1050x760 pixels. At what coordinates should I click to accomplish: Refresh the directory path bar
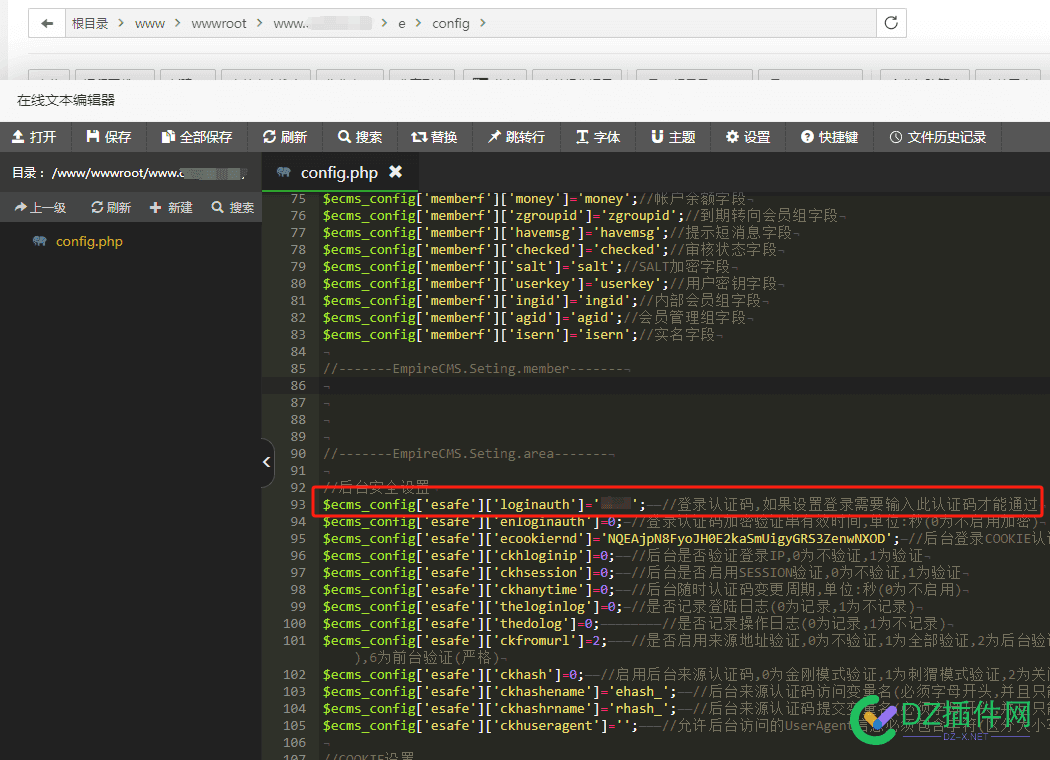[891, 23]
